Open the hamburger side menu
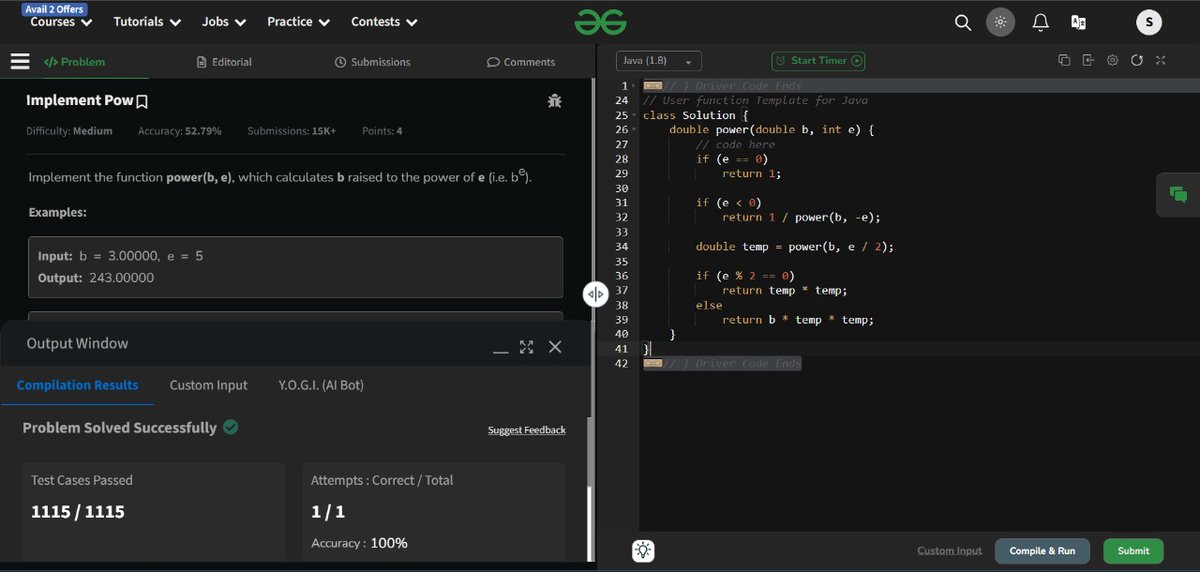Viewport: 1200px width, 572px height. point(20,61)
